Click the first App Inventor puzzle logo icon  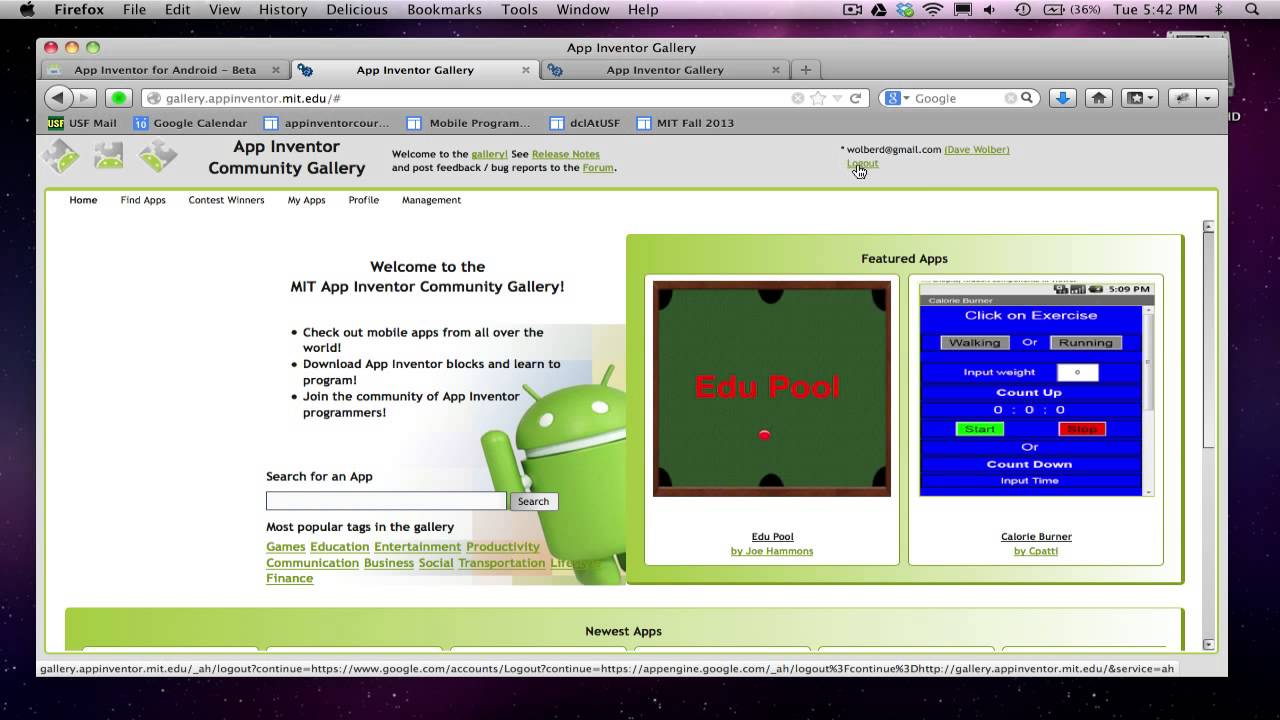click(x=60, y=156)
